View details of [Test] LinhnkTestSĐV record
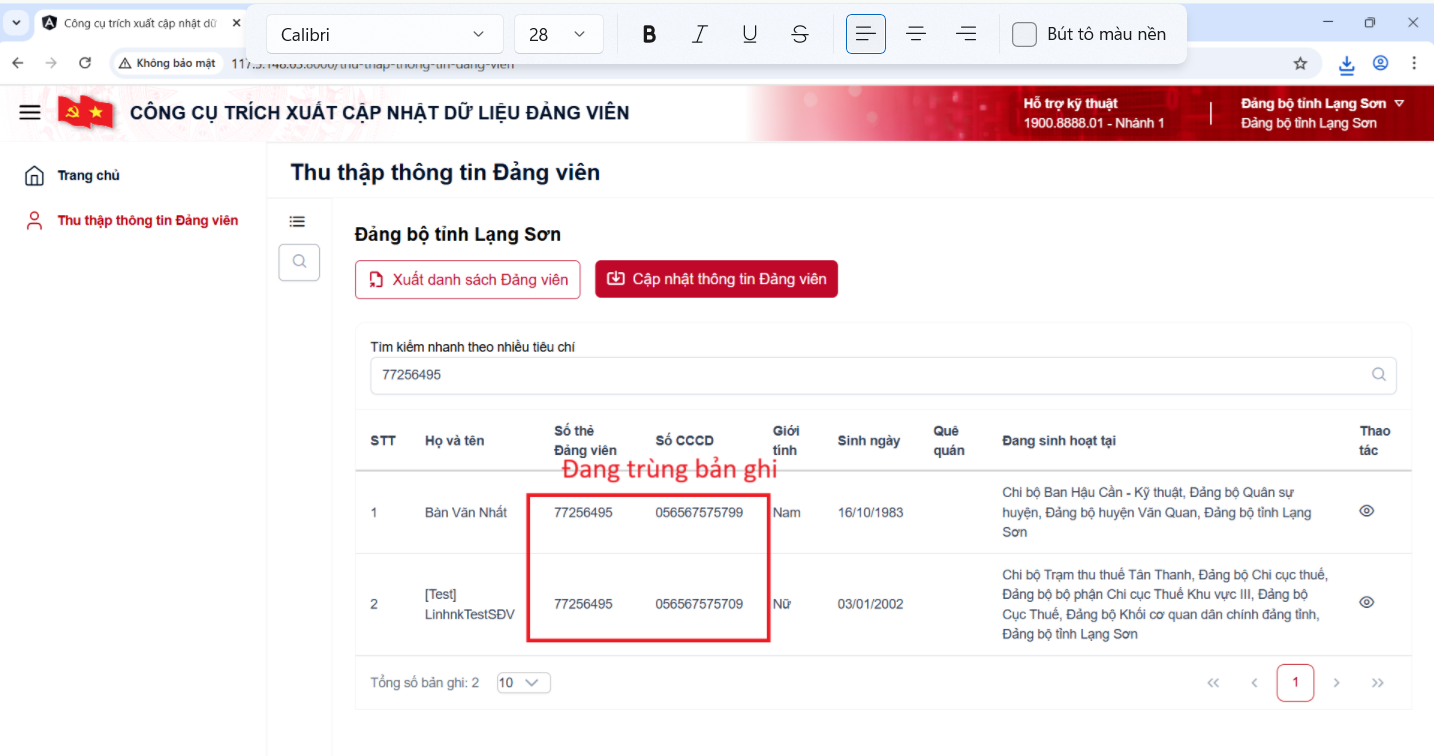The height and width of the screenshot is (756, 1434). coord(1366,602)
